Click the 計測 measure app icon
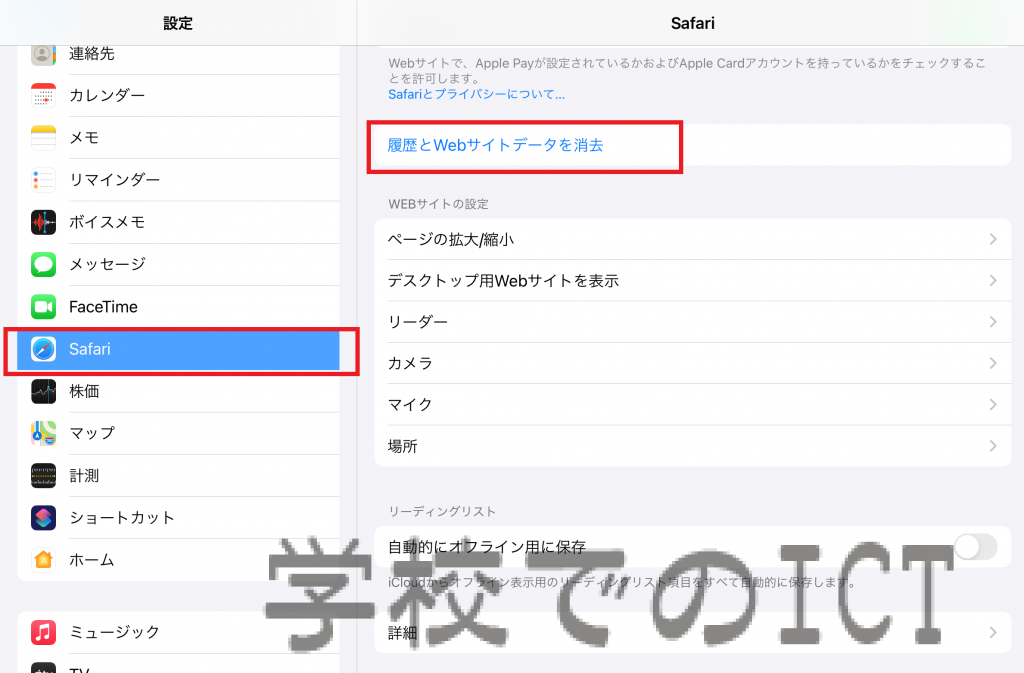Viewport: 1024px width, 673px height. click(44, 475)
